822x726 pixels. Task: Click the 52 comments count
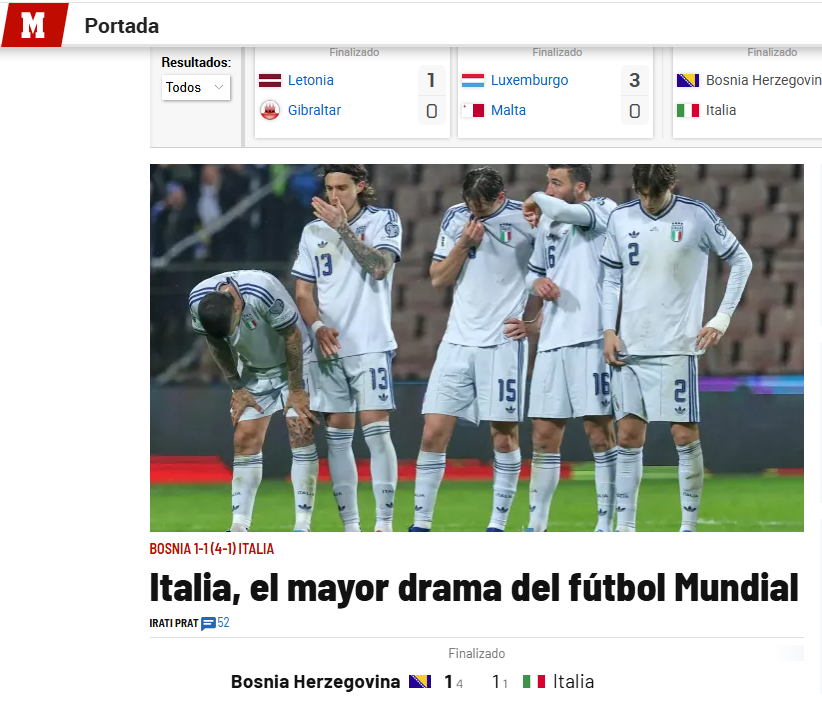(x=223, y=623)
